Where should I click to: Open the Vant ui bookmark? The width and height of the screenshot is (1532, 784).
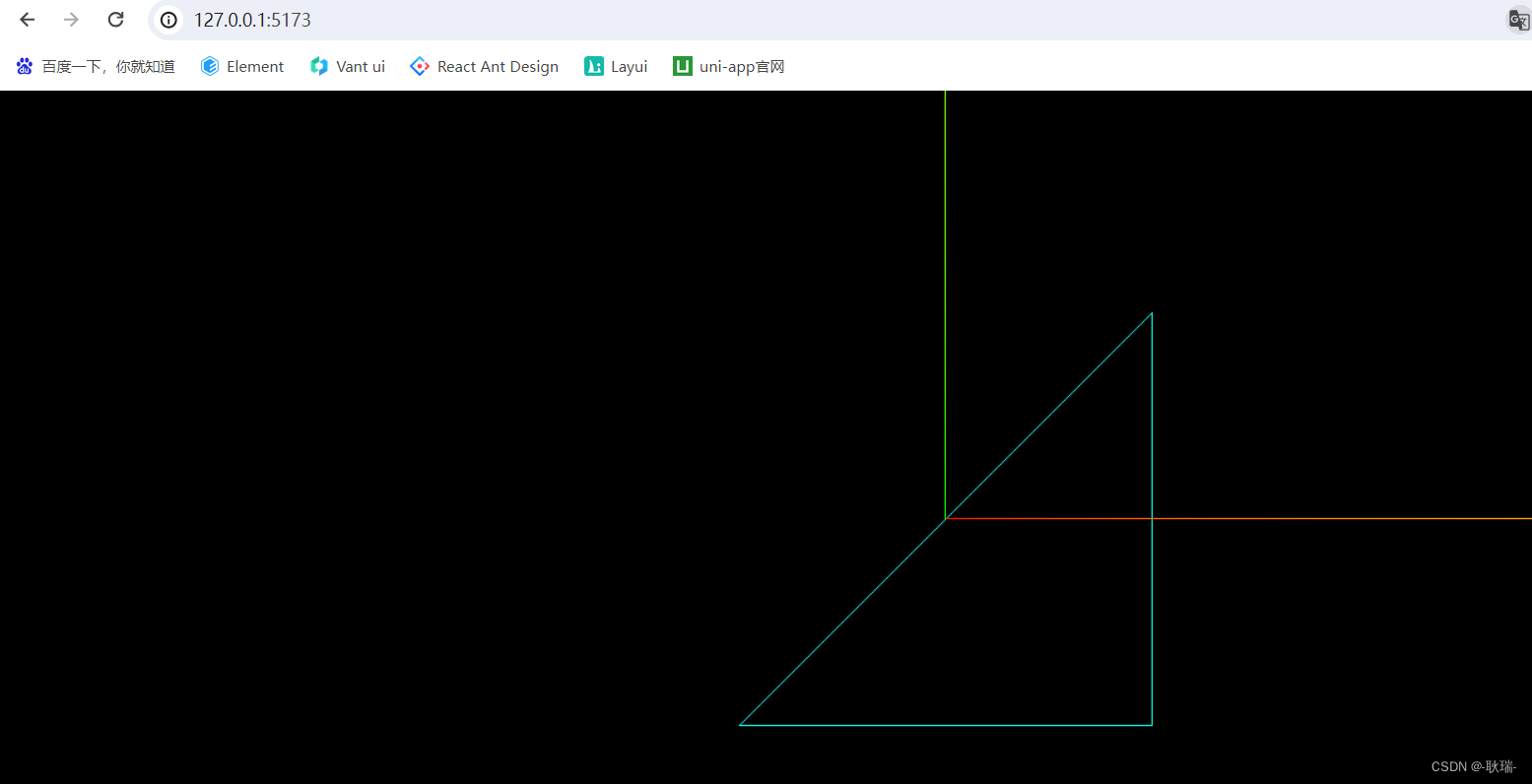[348, 66]
